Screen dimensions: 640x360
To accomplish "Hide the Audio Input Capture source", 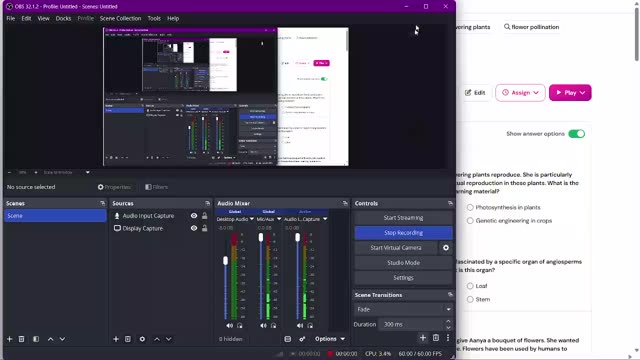I will pos(194,216).
